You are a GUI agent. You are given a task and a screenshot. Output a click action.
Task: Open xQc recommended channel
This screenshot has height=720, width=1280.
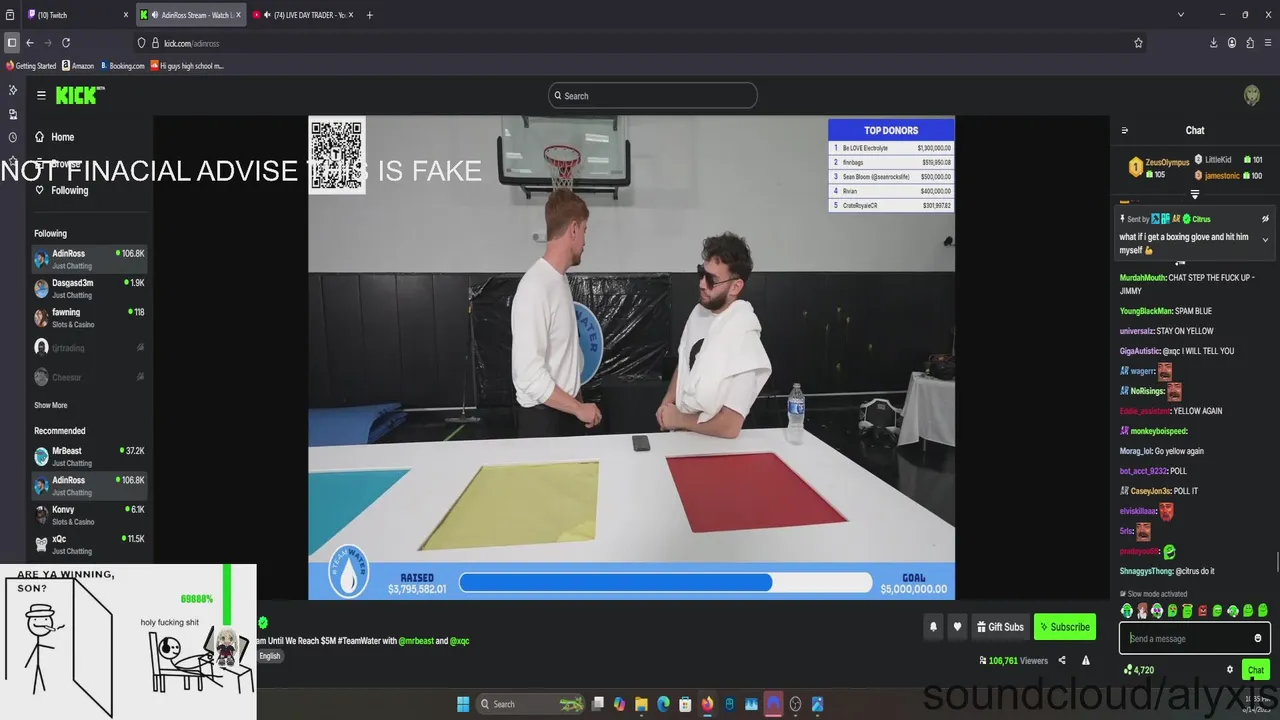[90, 544]
